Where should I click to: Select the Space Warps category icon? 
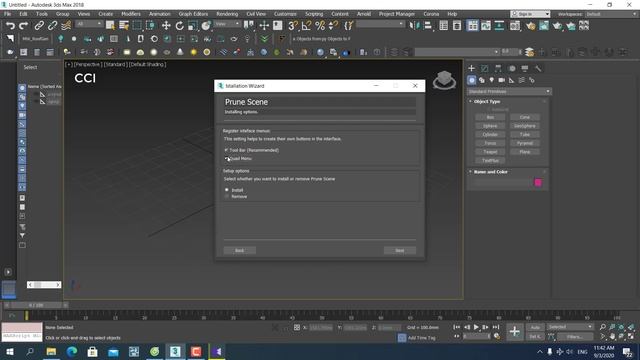tap(522, 80)
